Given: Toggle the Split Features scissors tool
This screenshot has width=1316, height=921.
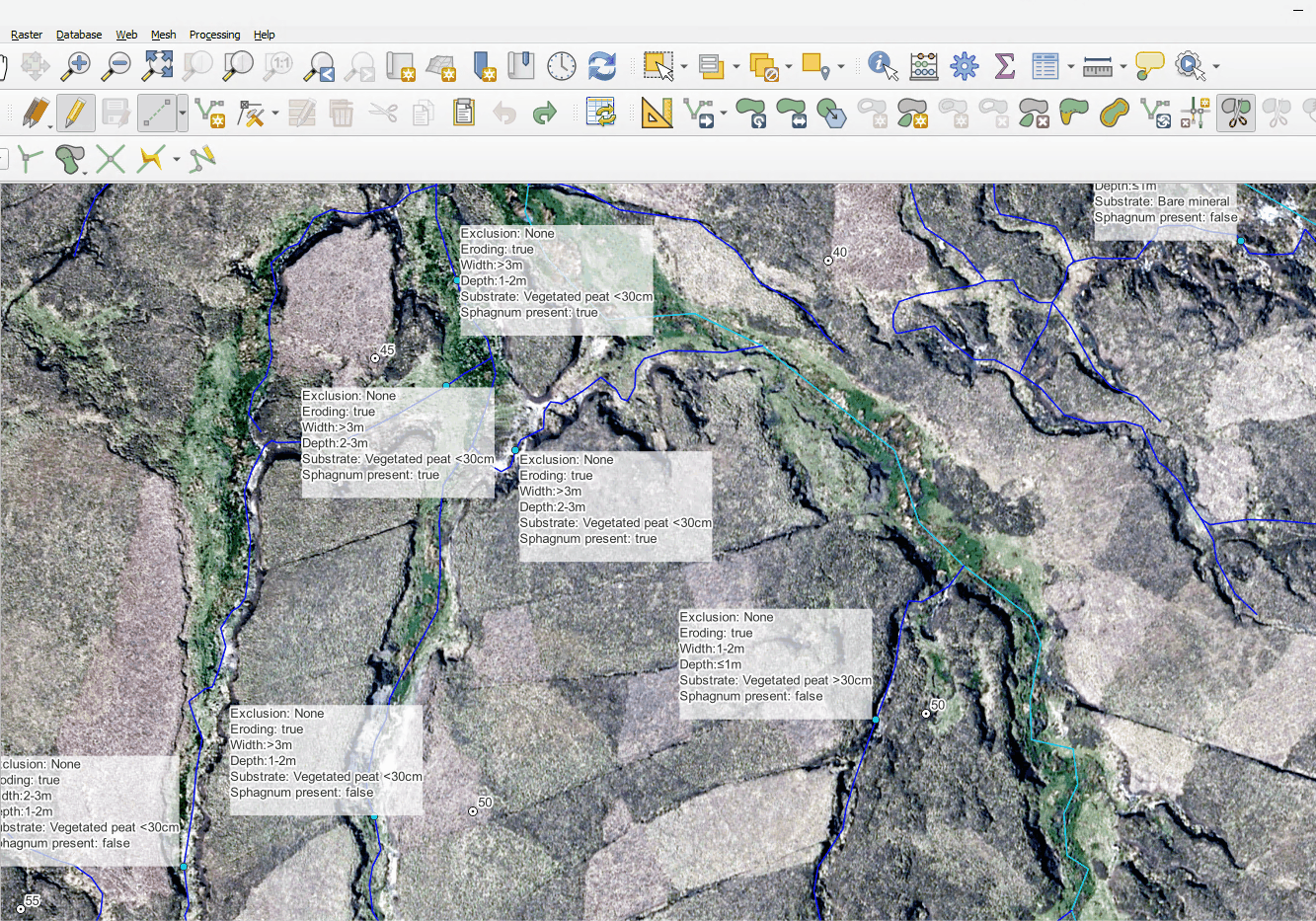Looking at the screenshot, I should [x=1235, y=114].
